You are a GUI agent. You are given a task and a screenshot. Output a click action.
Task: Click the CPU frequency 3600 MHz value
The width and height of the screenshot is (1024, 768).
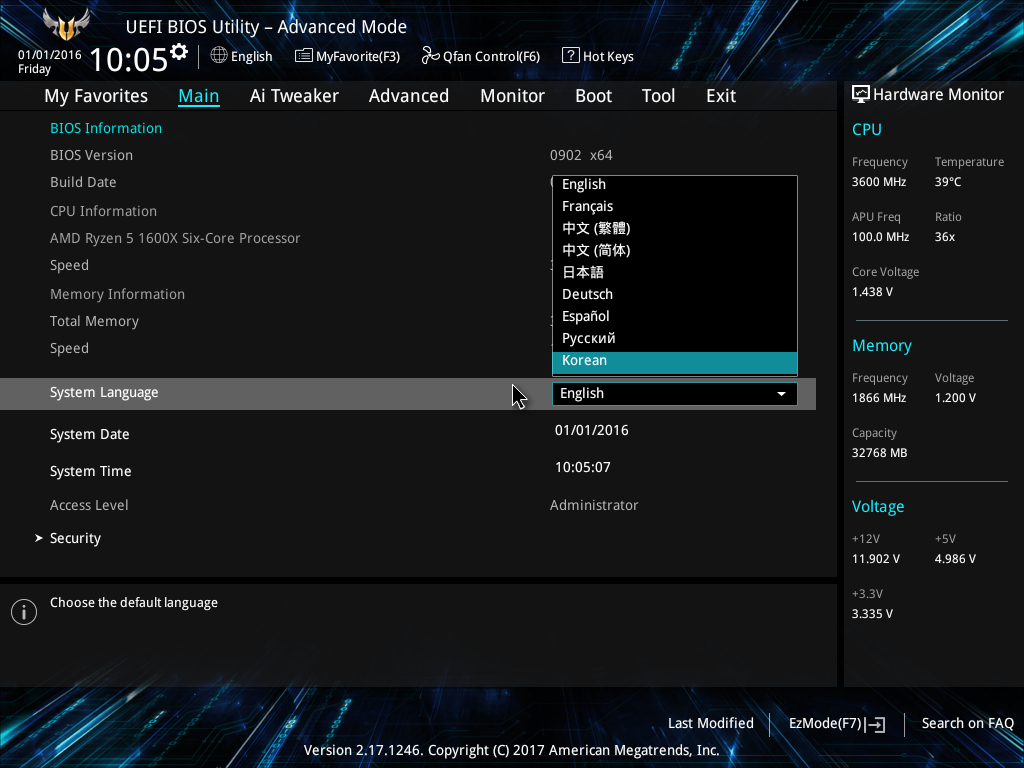(879, 182)
